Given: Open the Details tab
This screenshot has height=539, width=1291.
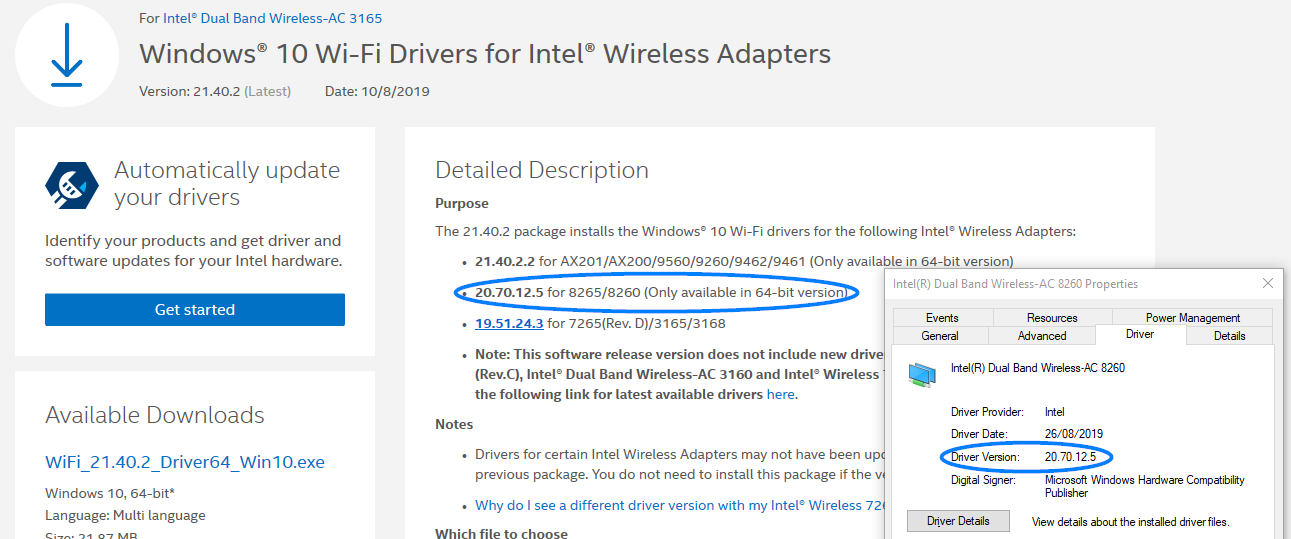Looking at the screenshot, I should pos(1229,336).
